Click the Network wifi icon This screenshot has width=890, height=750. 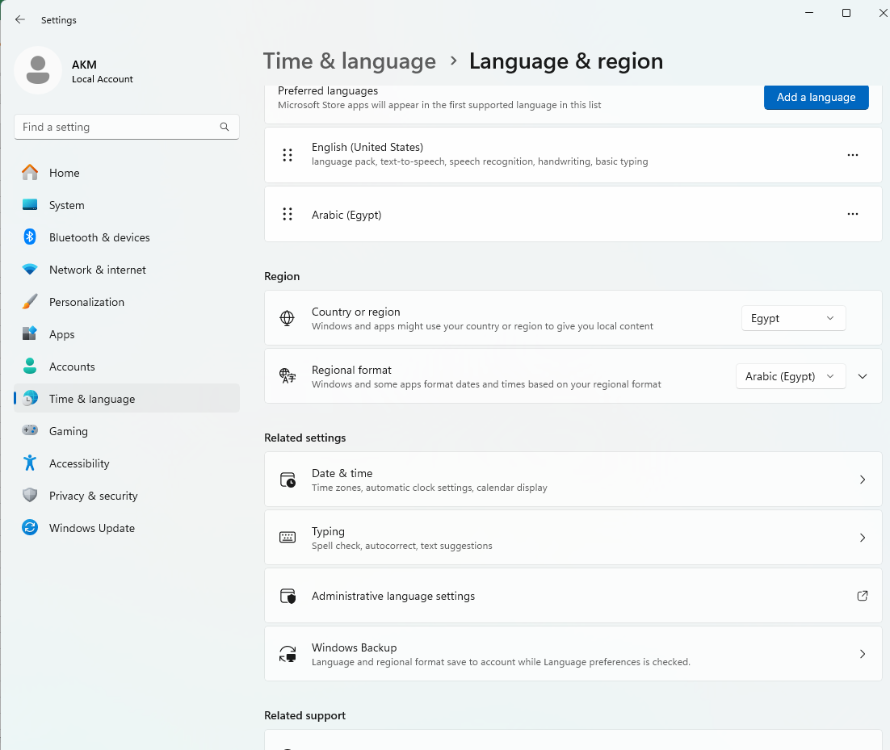[30, 270]
